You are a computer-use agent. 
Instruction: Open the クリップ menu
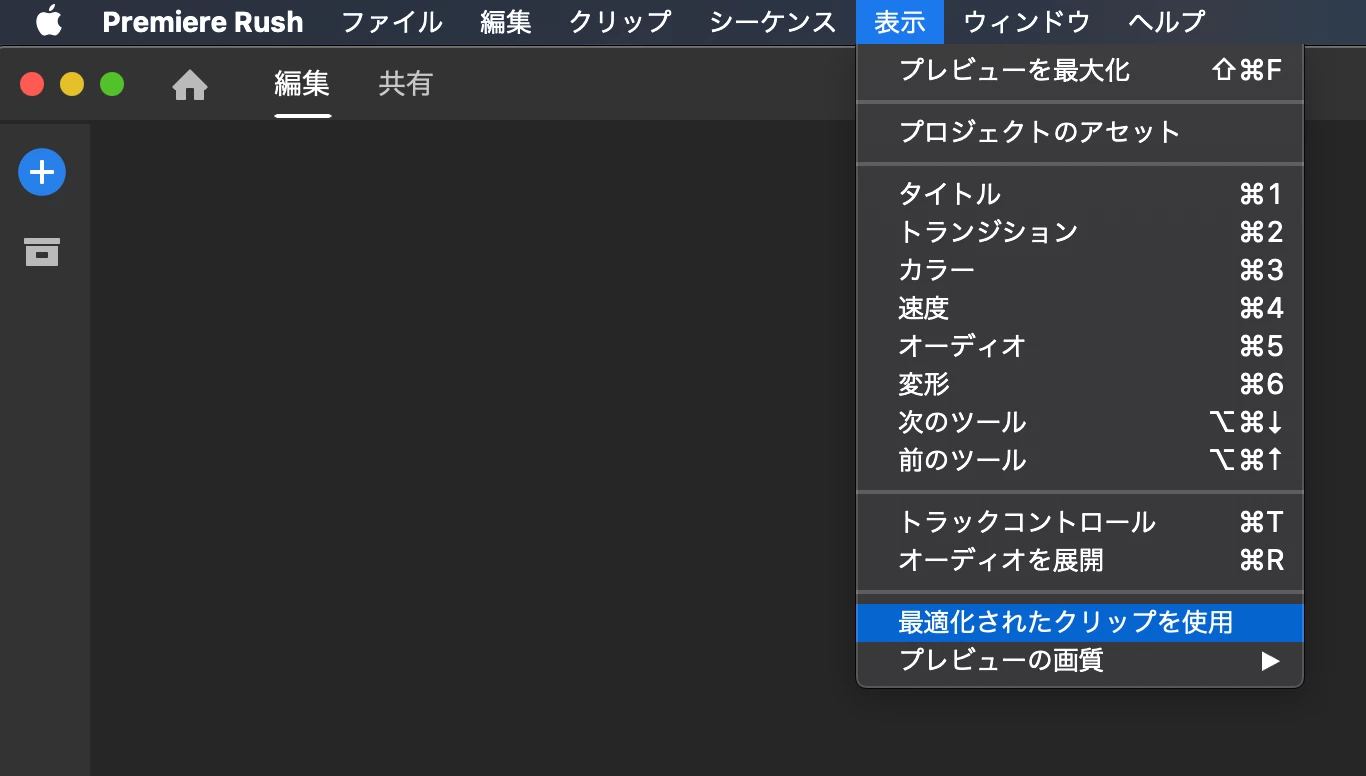tap(620, 22)
